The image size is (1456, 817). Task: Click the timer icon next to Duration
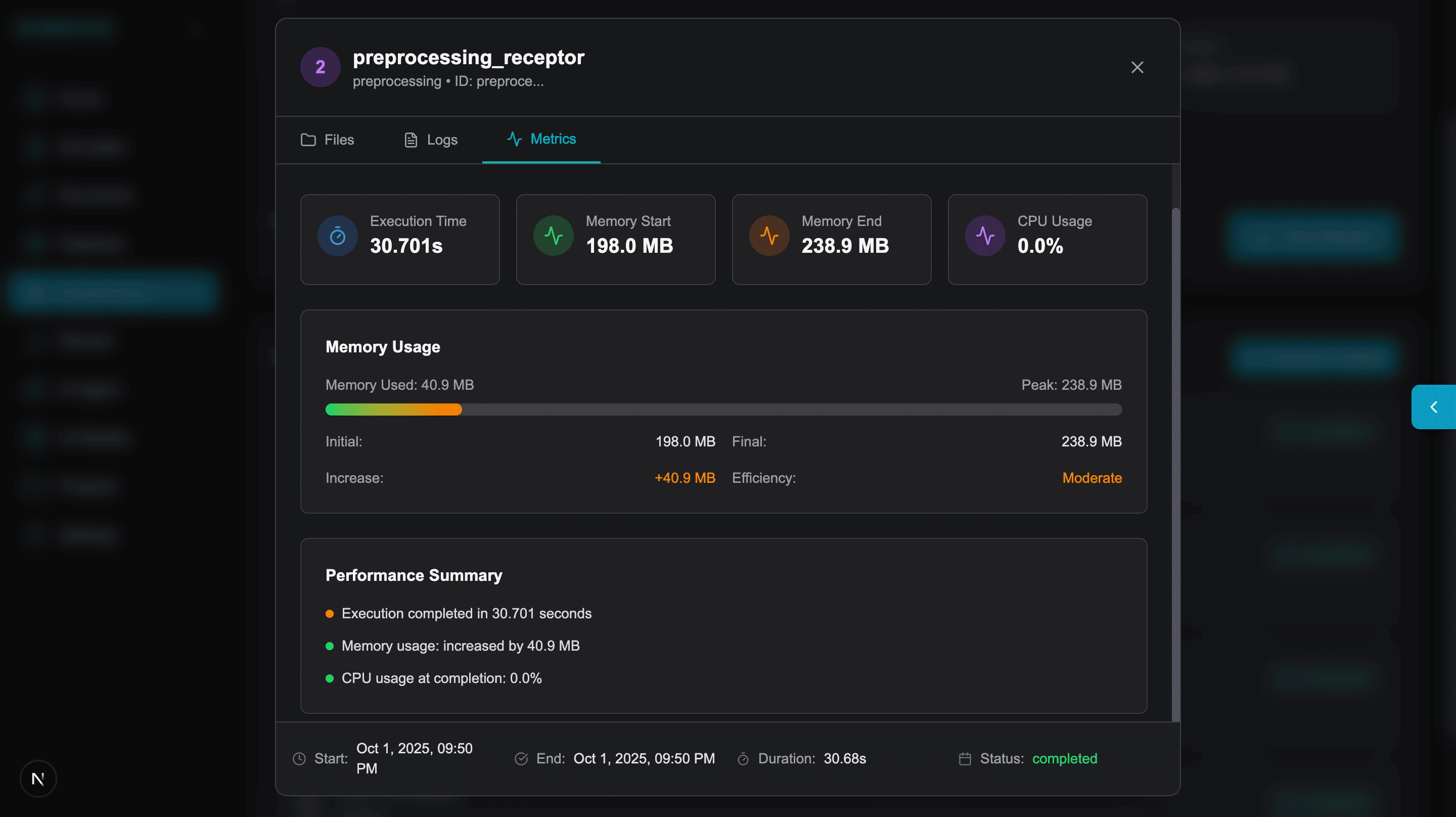coord(743,758)
